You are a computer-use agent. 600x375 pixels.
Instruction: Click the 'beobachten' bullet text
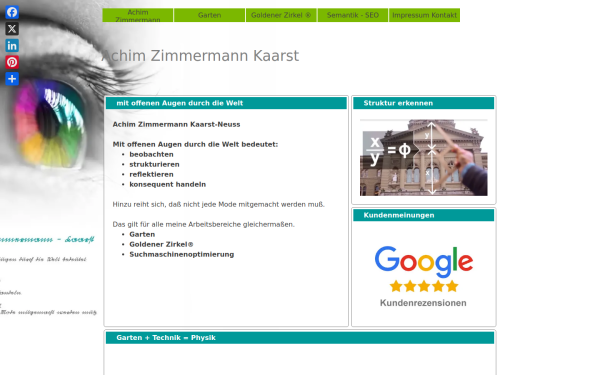tap(151, 155)
